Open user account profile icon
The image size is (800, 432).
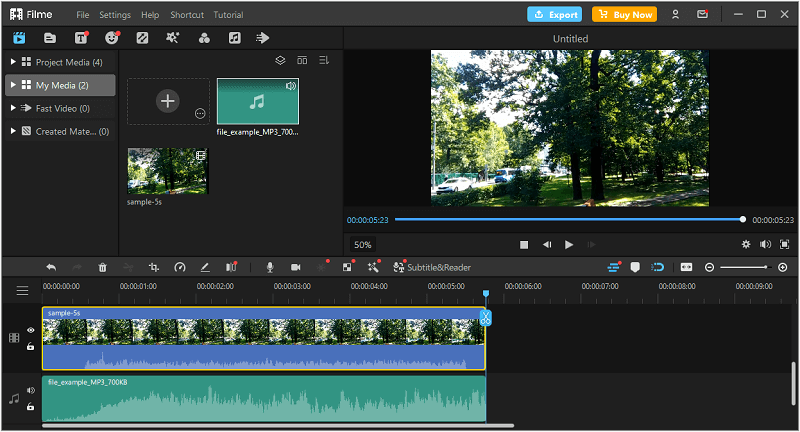676,14
